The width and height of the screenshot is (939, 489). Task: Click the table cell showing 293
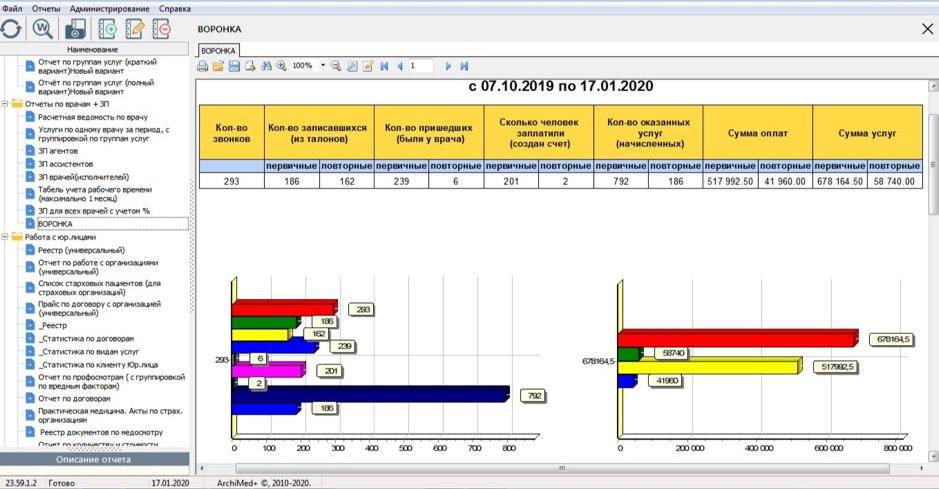coord(232,181)
